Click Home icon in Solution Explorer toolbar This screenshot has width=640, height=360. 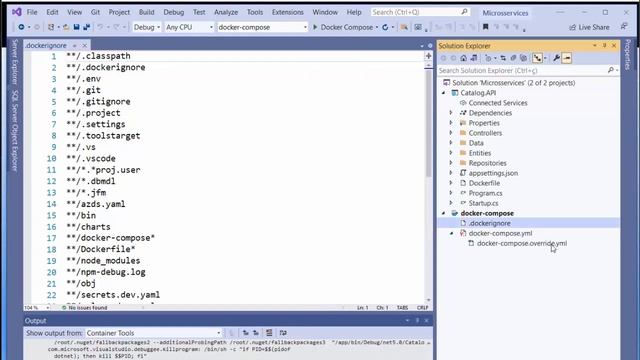(463, 58)
